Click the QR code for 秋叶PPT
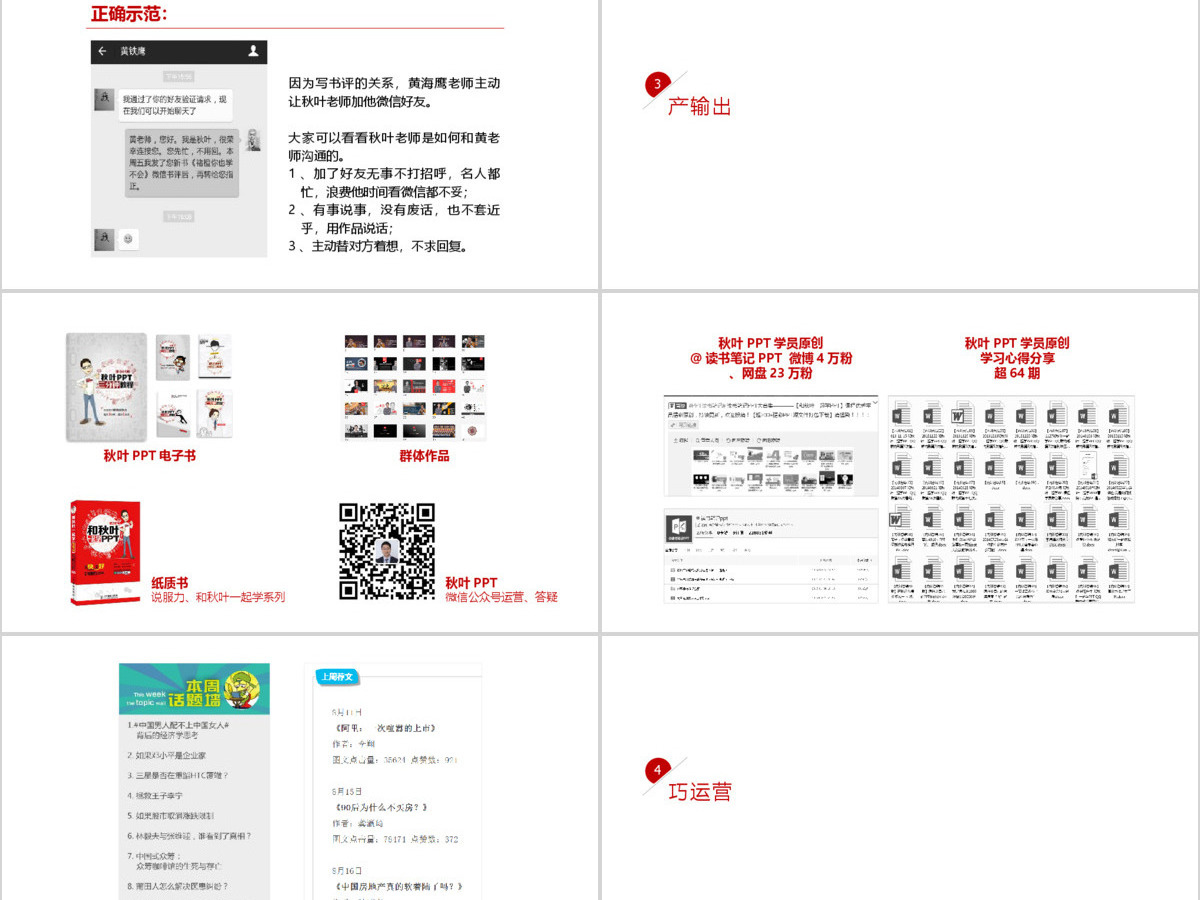This screenshot has height=900, width=1200. click(387, 551)
